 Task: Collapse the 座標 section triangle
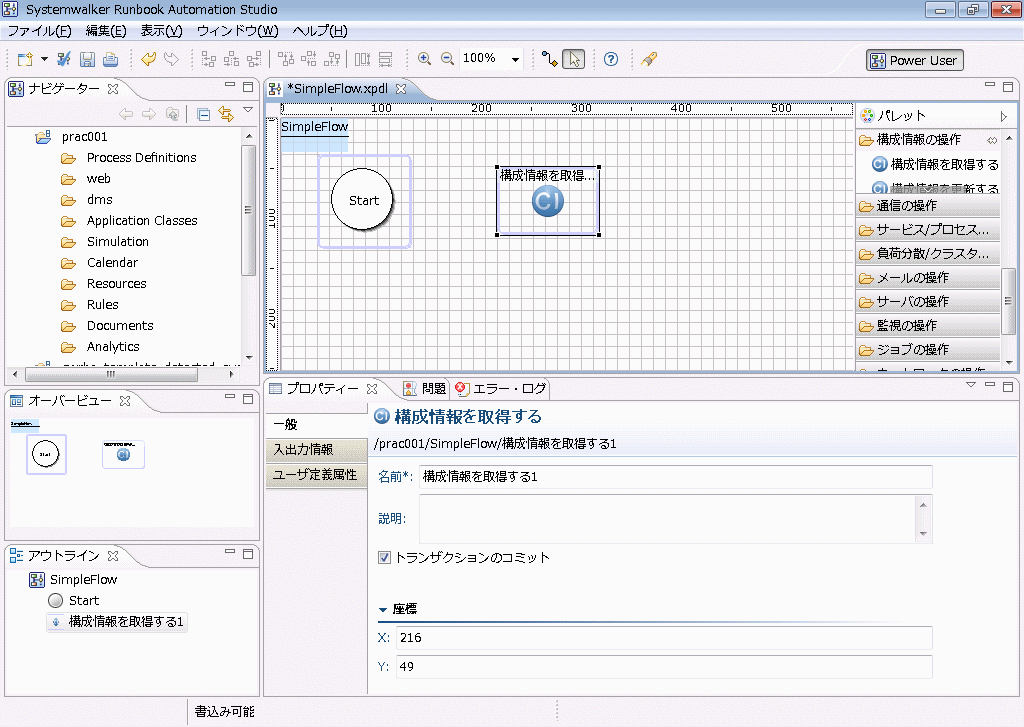click(x=383, y=609)
